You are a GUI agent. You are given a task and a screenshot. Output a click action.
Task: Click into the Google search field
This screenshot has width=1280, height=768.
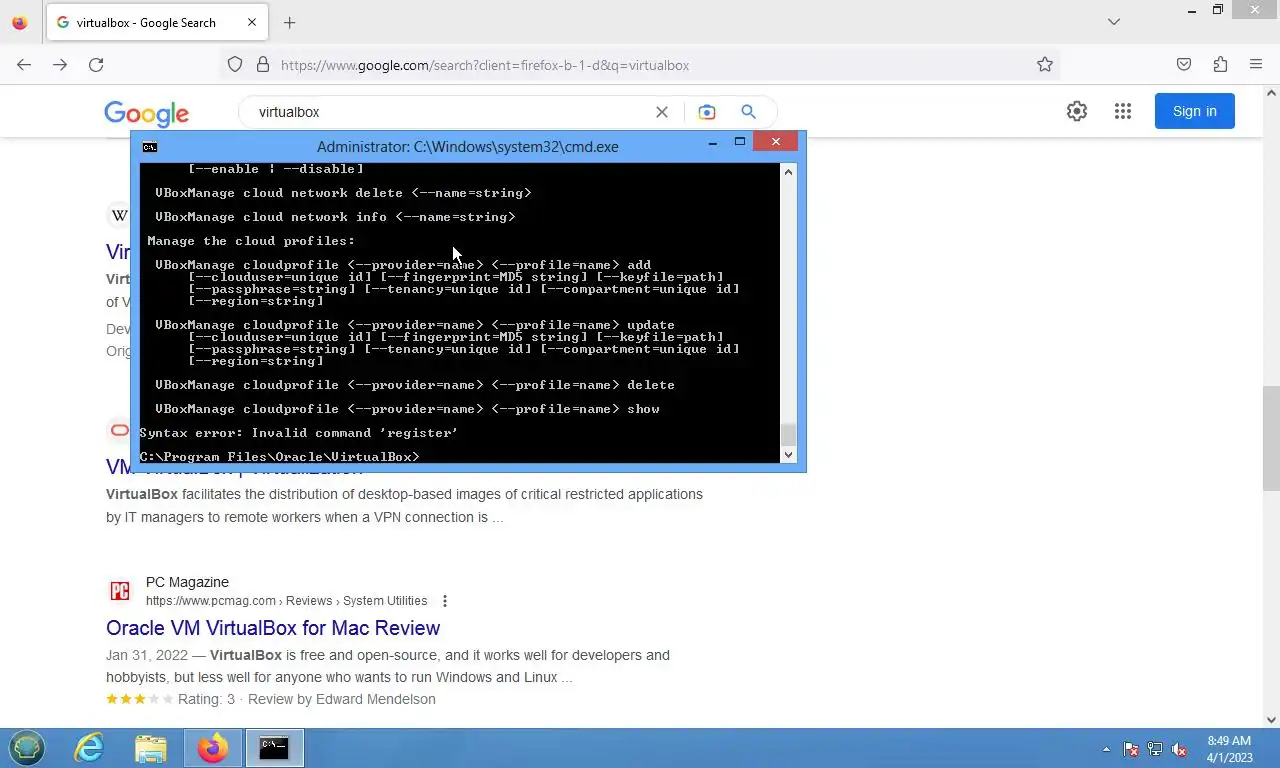pos(450,112)
